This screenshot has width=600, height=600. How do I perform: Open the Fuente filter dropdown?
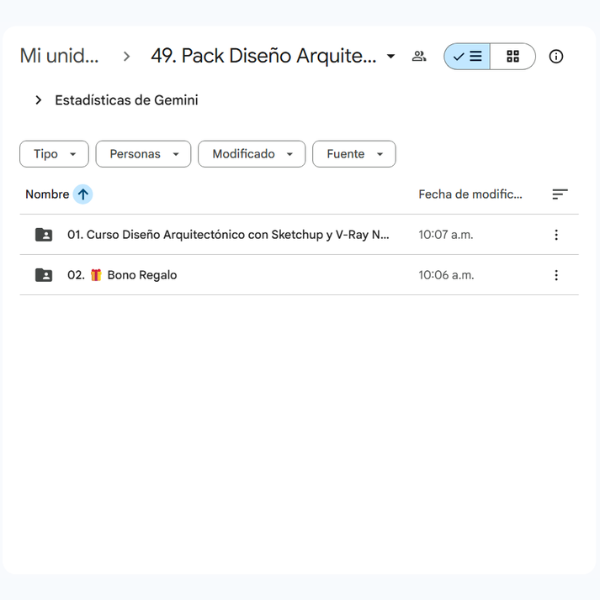pyautogui.click(x=354, y=154)
